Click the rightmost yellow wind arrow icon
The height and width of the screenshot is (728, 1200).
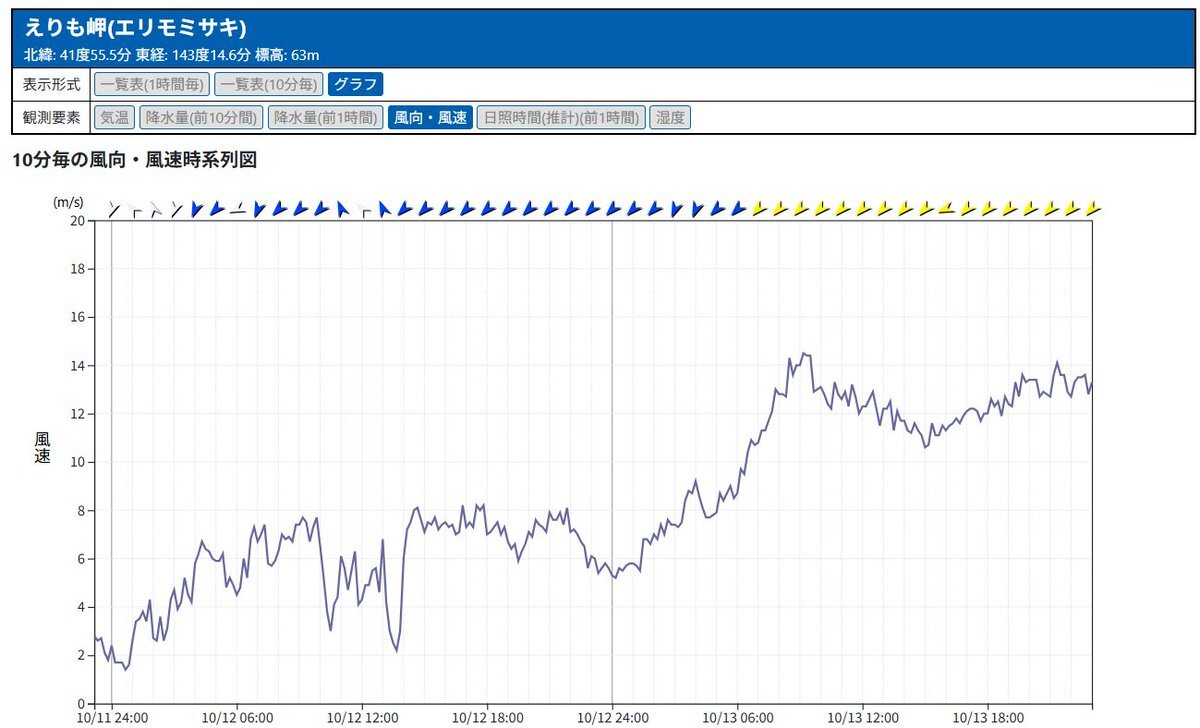pos(1093,209)
